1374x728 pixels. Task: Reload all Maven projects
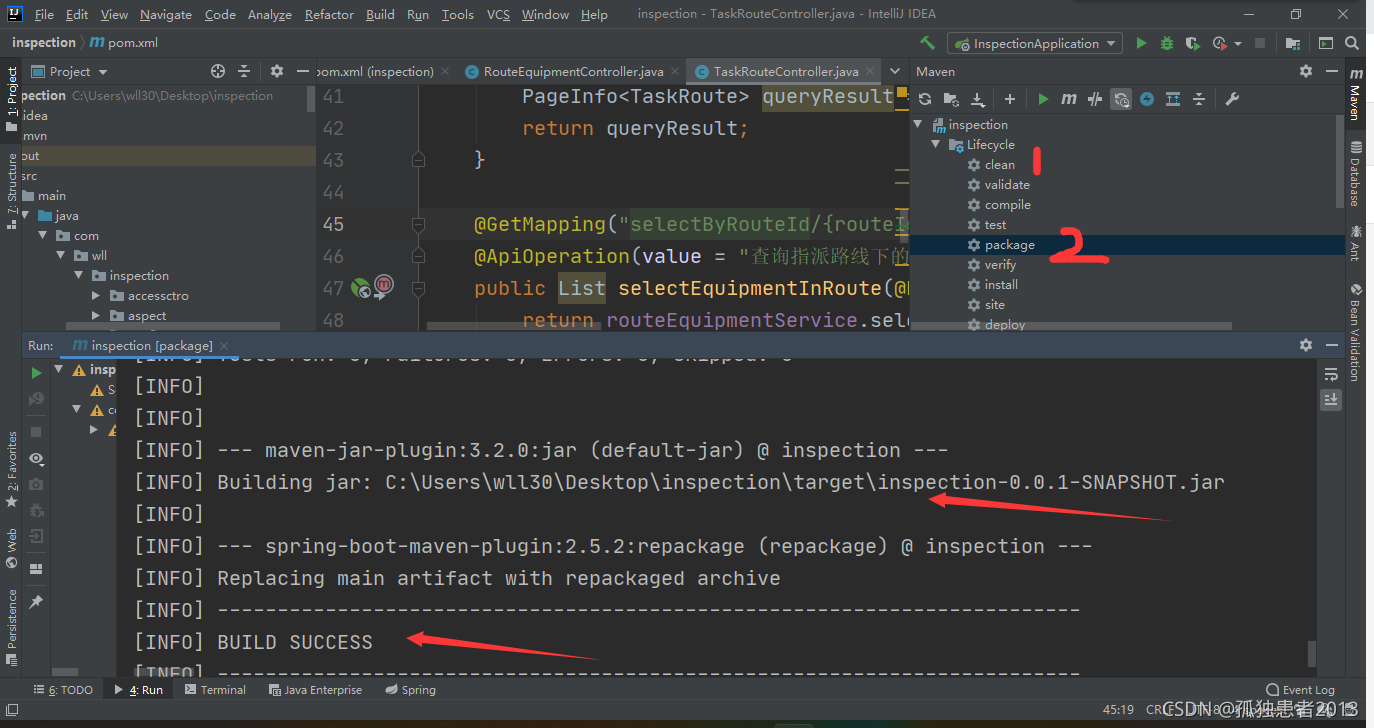[x=925, y=99]
